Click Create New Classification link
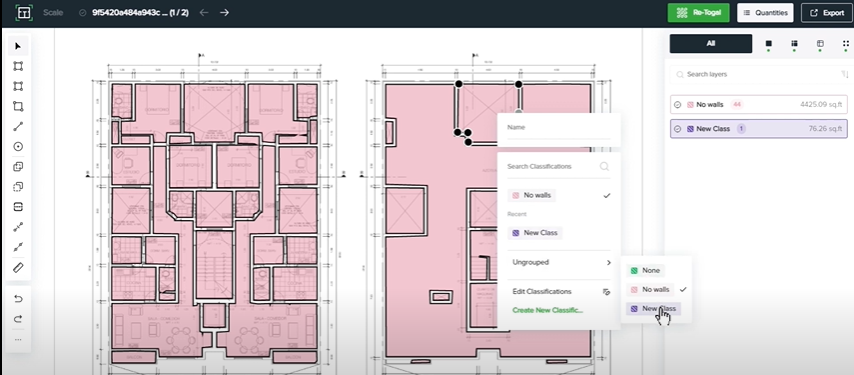The image size is (854, 375). (x=547, y=310)
